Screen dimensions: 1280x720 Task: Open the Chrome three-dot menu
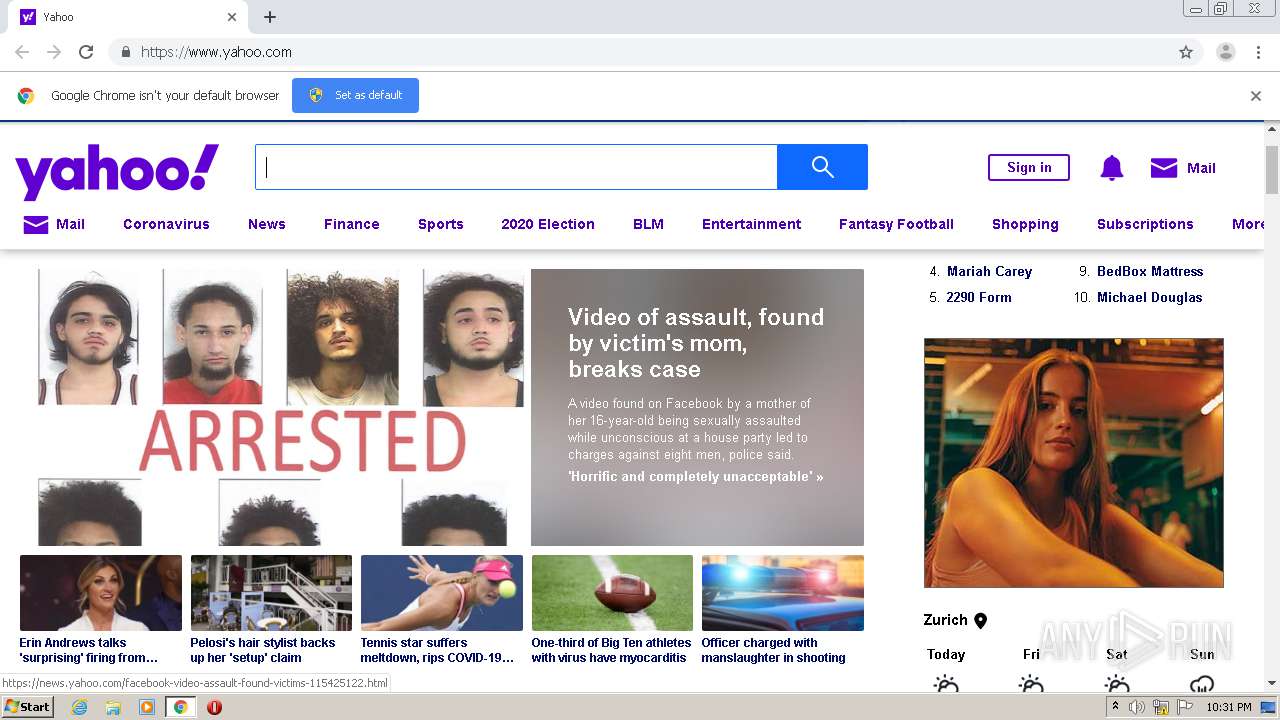point(1258,52)
